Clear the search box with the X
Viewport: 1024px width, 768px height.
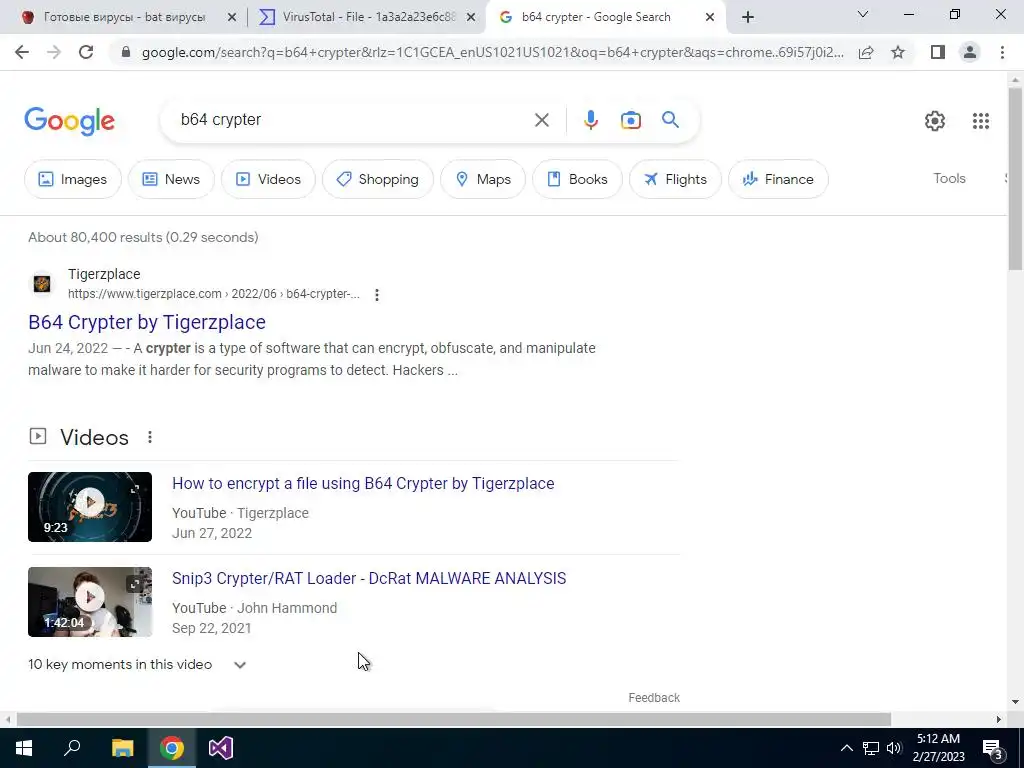point(541,120)
